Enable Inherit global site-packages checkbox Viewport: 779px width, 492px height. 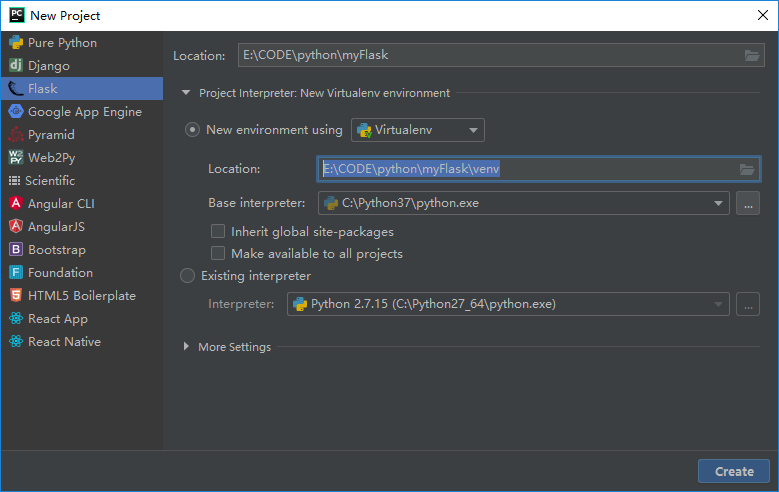coord(218,231)
